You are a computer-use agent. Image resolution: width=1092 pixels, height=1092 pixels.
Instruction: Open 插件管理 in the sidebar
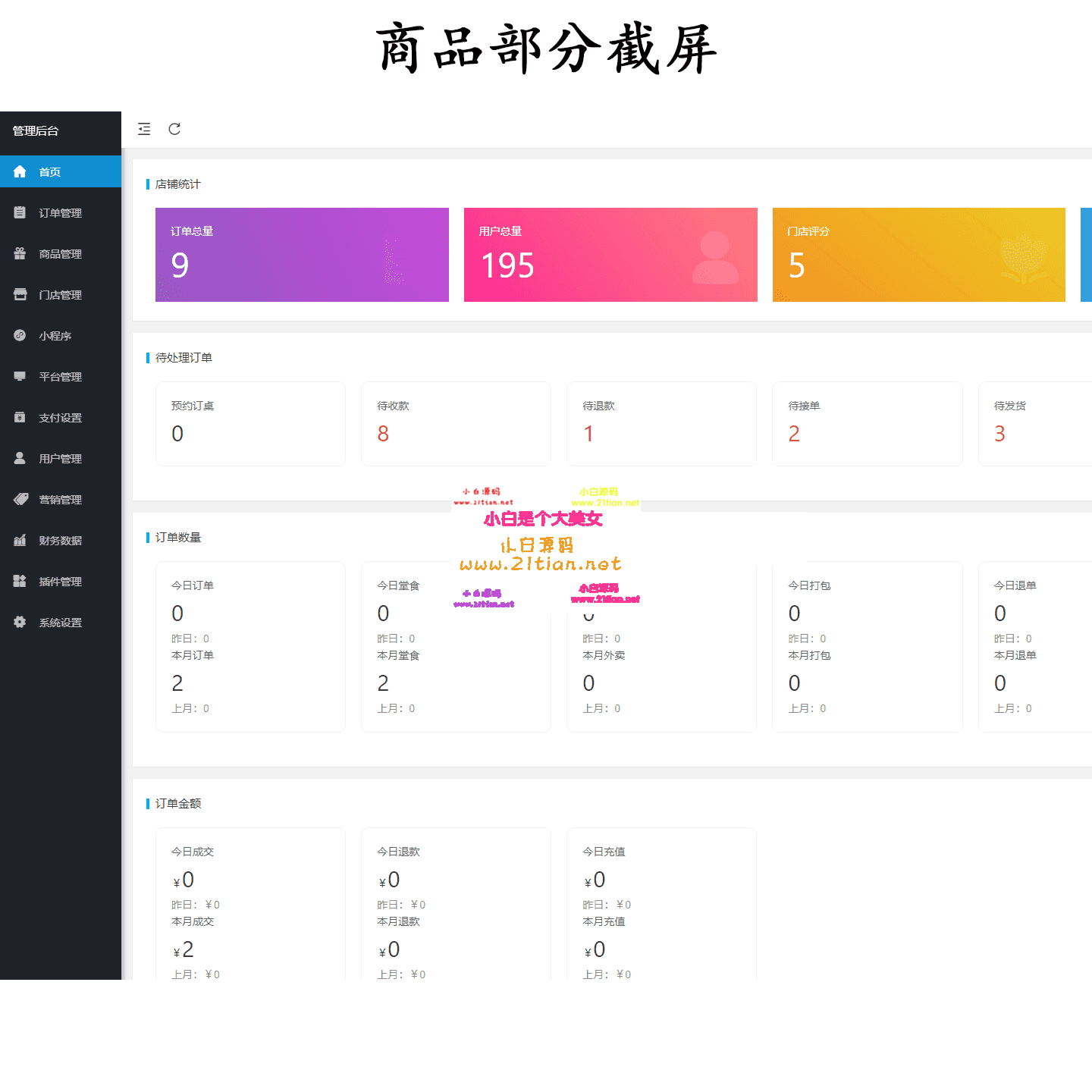tap(60, 582)
